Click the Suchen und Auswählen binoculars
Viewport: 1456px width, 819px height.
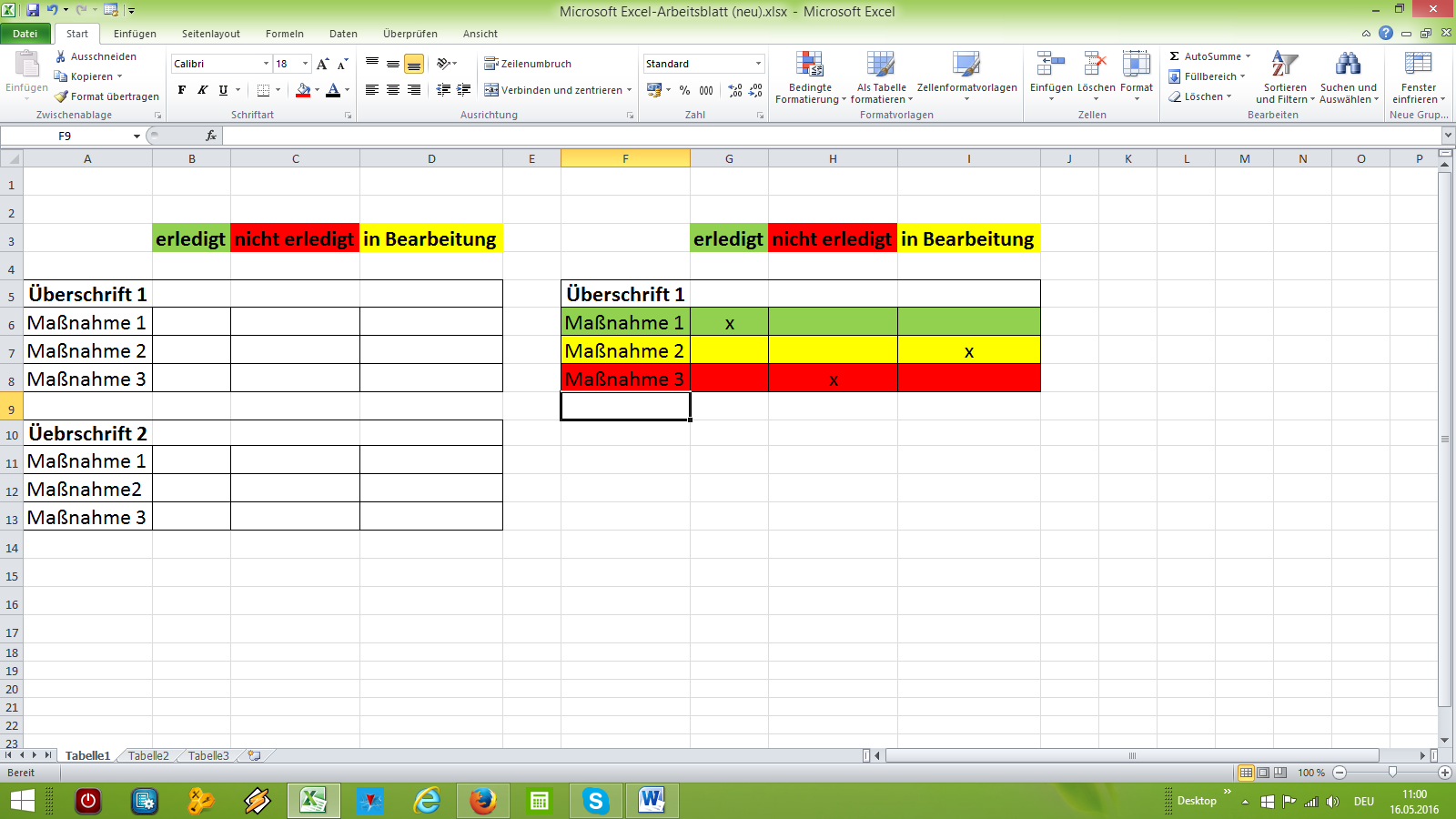click(1348, 66)
